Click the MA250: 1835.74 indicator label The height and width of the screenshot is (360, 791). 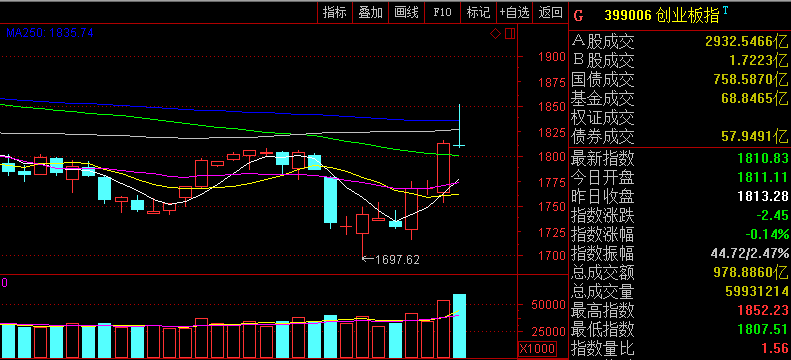(x=49, y=33)
